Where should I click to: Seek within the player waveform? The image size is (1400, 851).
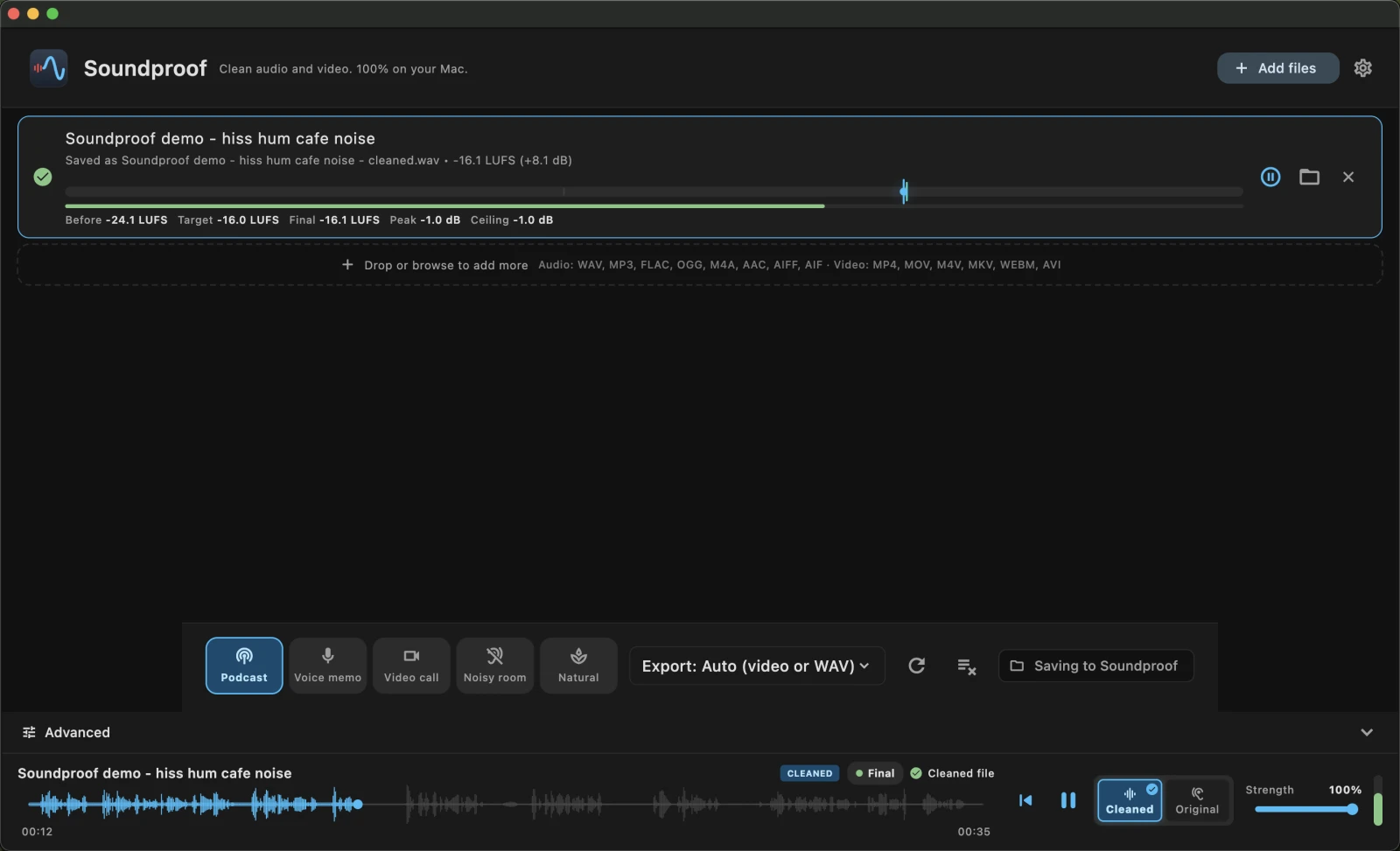506,804
